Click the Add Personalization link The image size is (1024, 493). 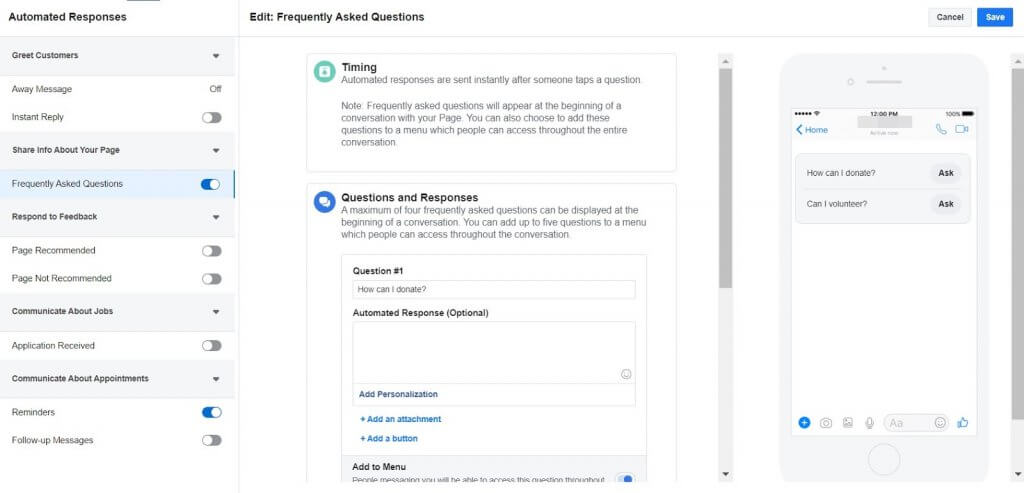[x=398, y=394]
